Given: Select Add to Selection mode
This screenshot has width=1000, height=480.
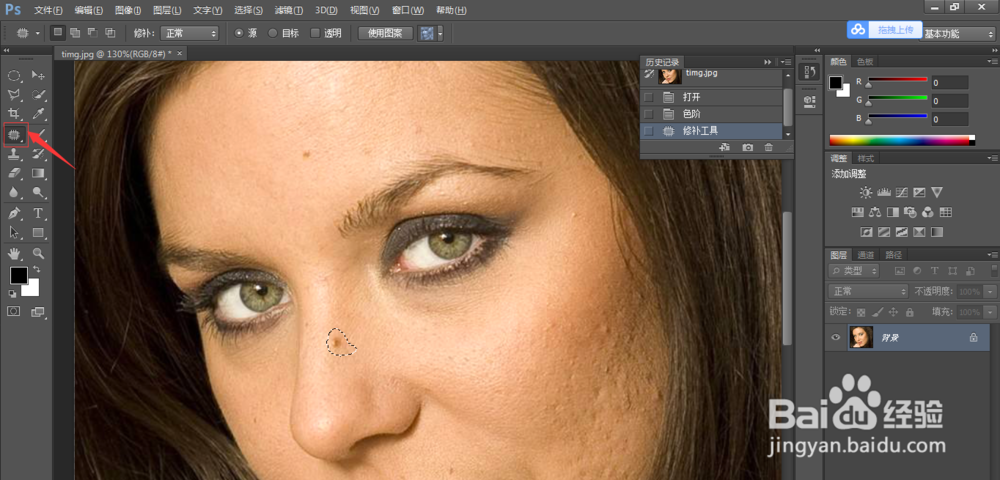Looking at the screenshot, I should tap(75, 33).
